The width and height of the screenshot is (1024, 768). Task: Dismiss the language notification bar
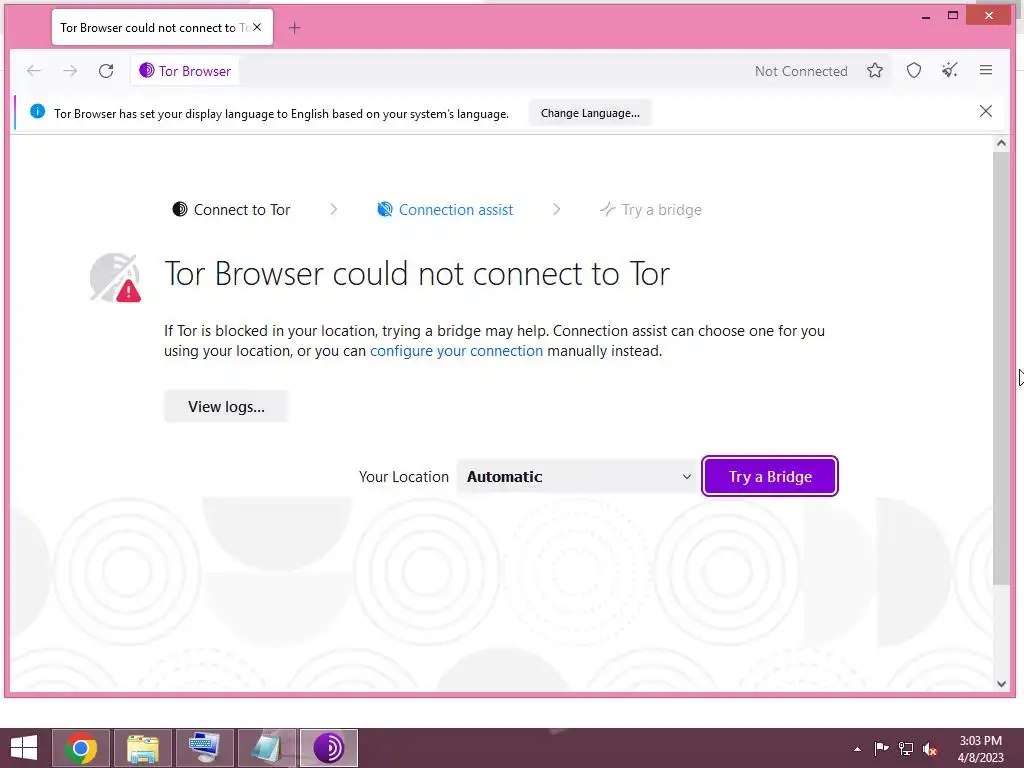tap(985, 112)
